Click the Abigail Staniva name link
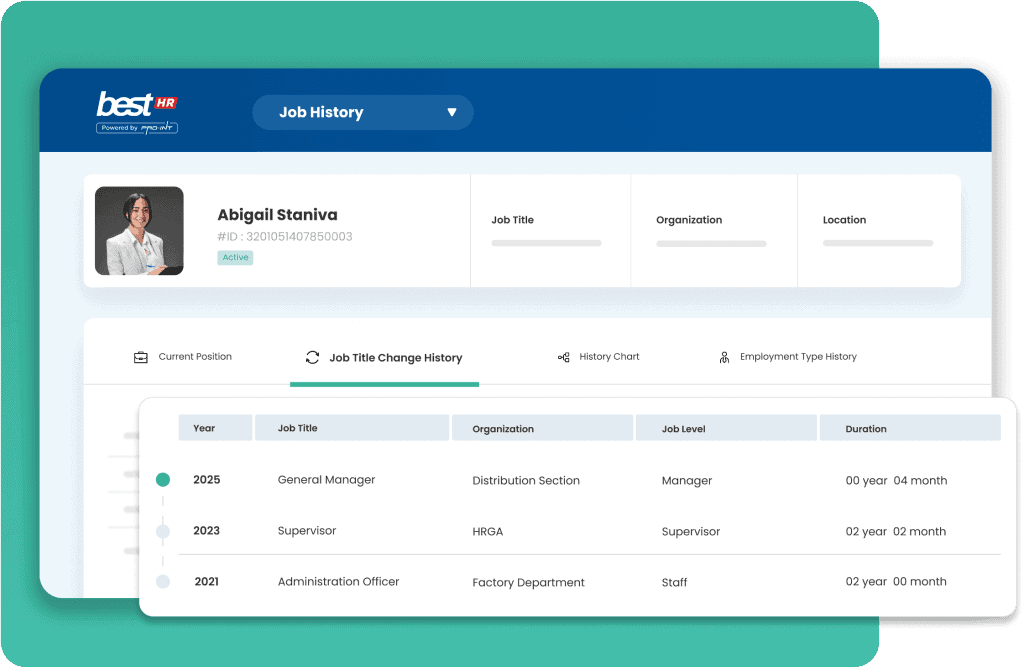The width and height of the screenshot is (1024, 667). (277, 215)
